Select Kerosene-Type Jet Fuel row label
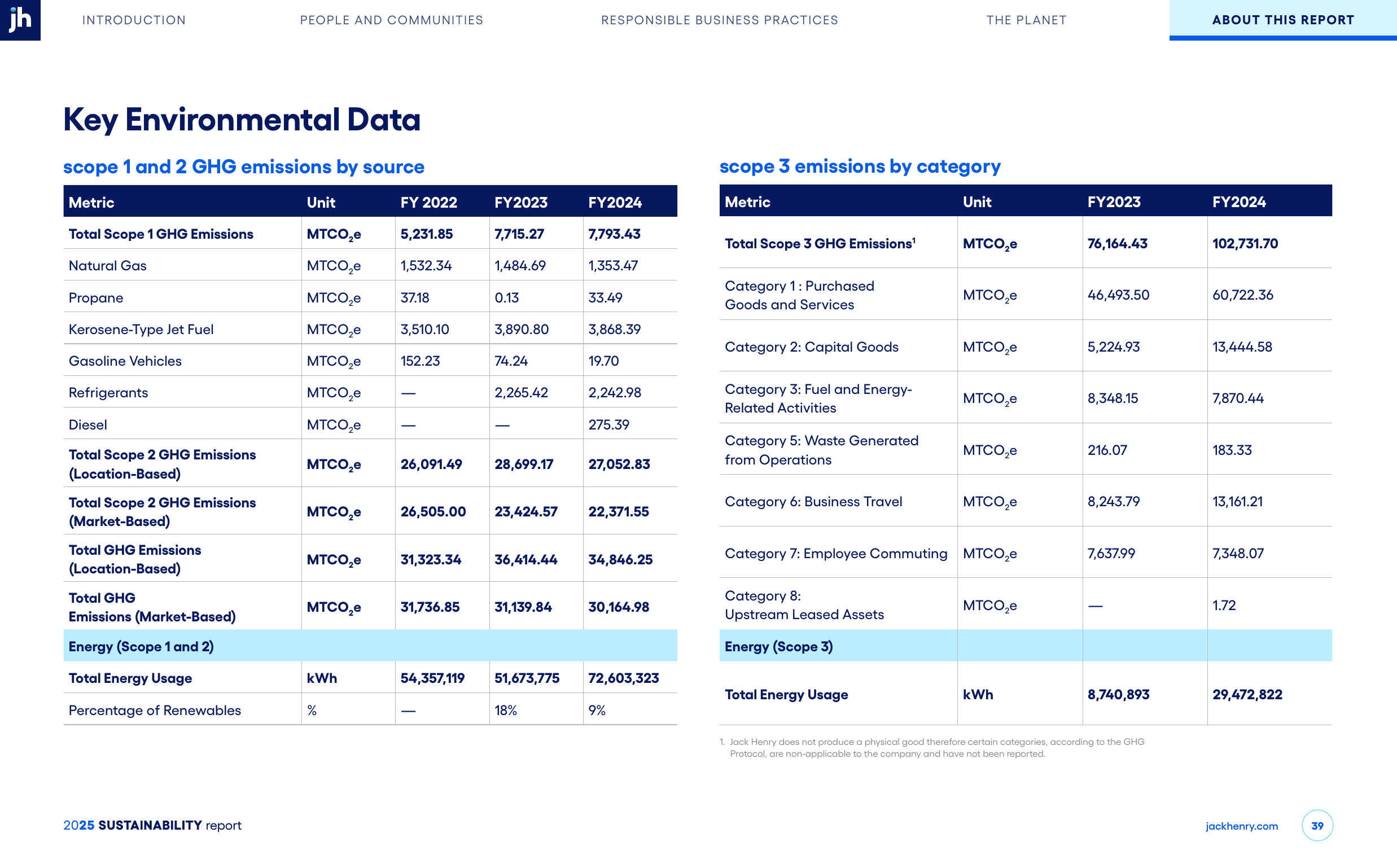Viewport: 1397px width, 868px height. click(141, 329)
